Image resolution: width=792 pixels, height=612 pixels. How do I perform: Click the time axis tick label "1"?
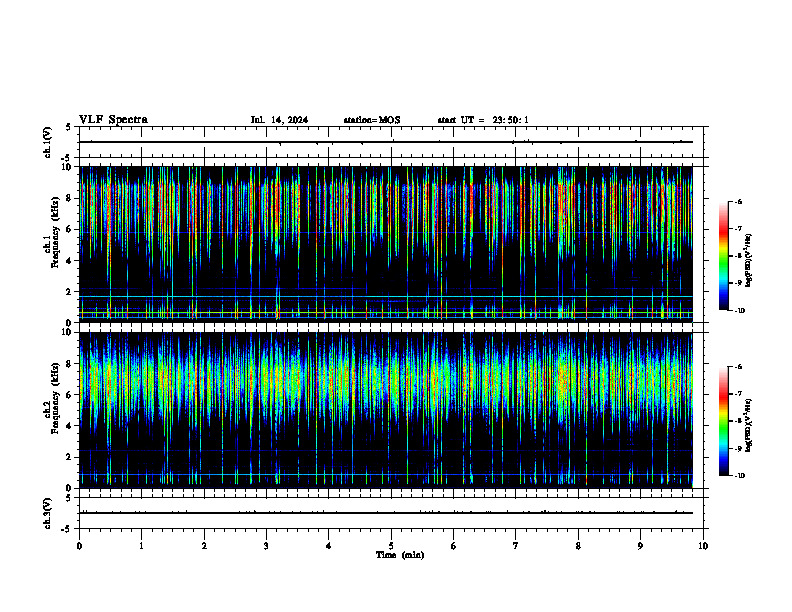tap(141, 546)
